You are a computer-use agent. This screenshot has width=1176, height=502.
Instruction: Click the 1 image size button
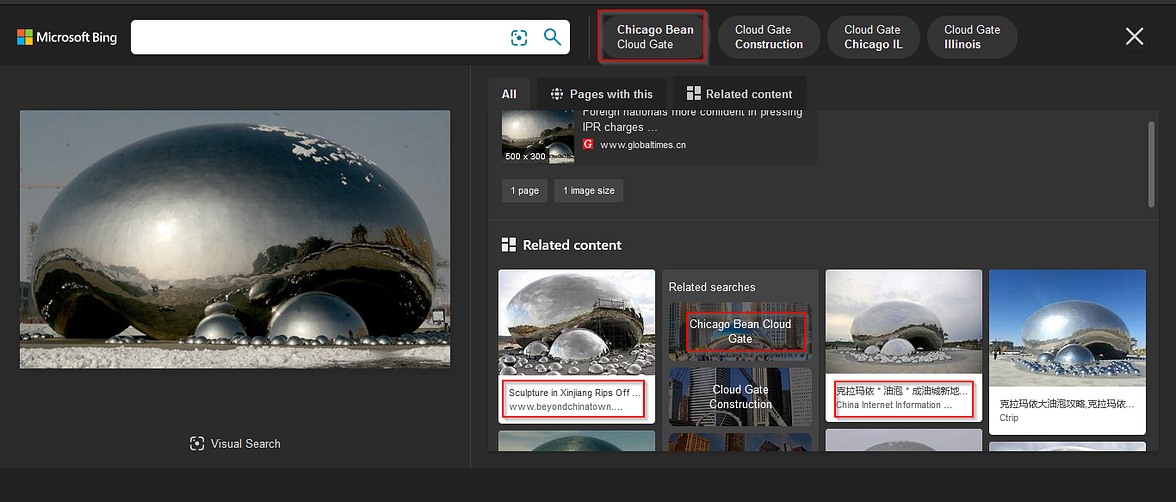589,191
